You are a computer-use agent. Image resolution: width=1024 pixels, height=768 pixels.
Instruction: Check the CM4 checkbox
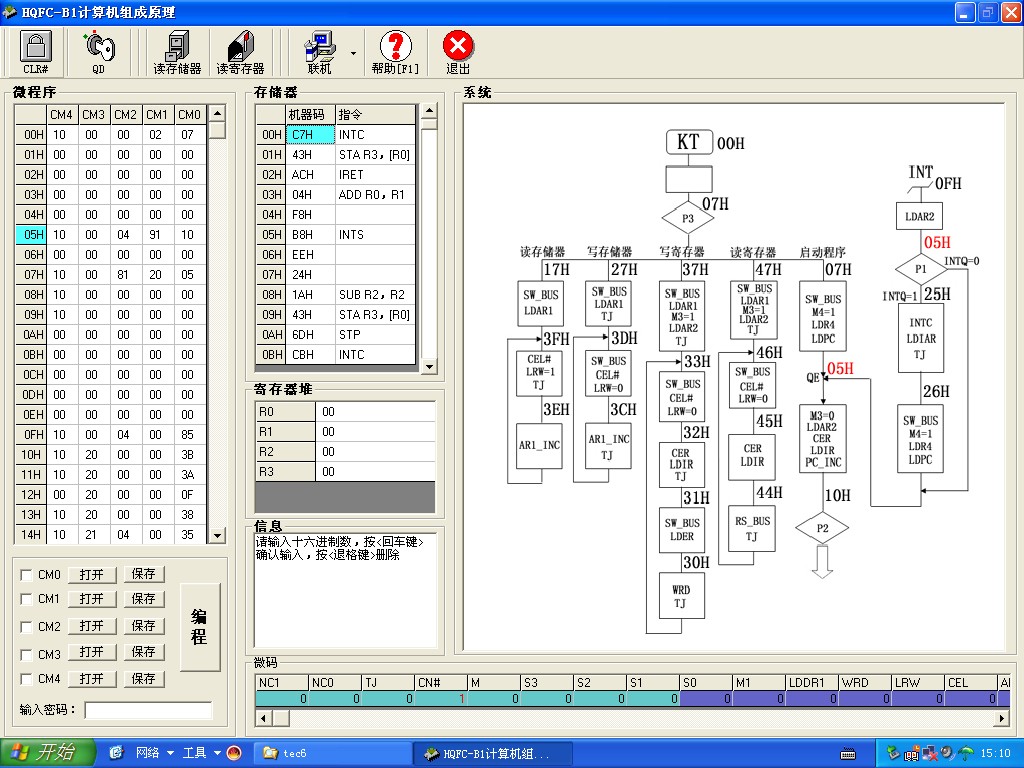tap(26, 680)
